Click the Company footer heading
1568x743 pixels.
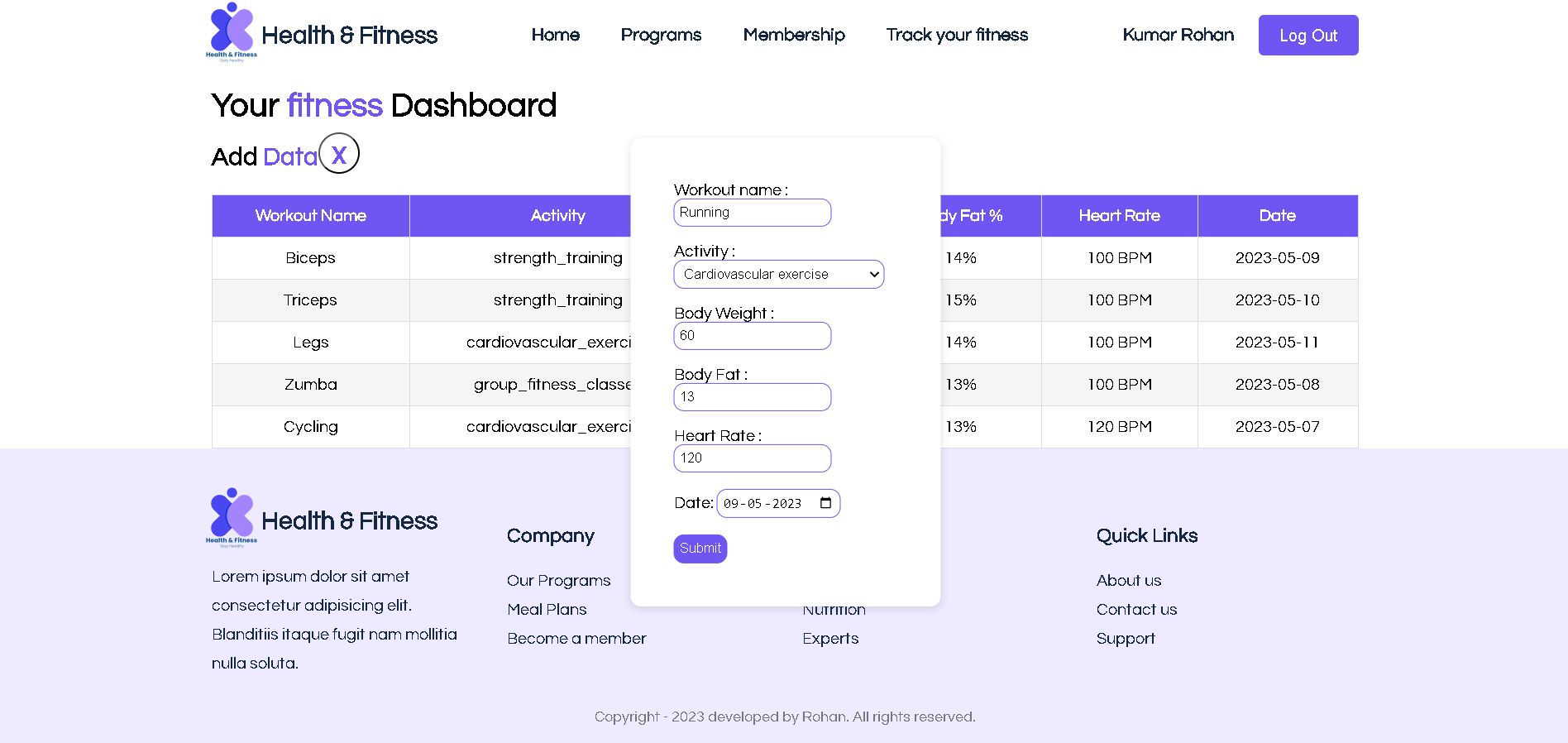pyautogui.click(x=551, y=536)
